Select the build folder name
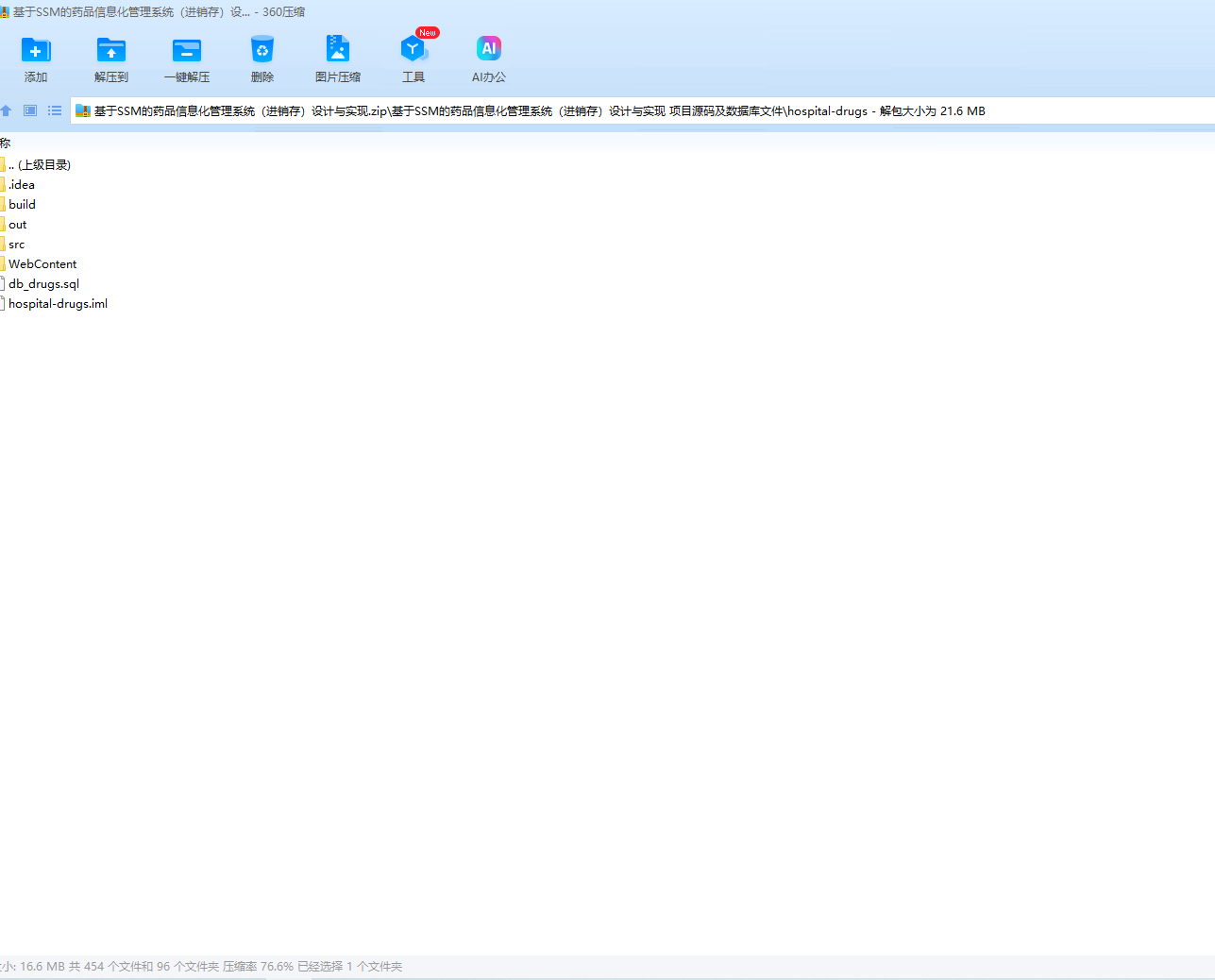Image resolution: width=1215 pixels, height=980 pixels. 23,204
